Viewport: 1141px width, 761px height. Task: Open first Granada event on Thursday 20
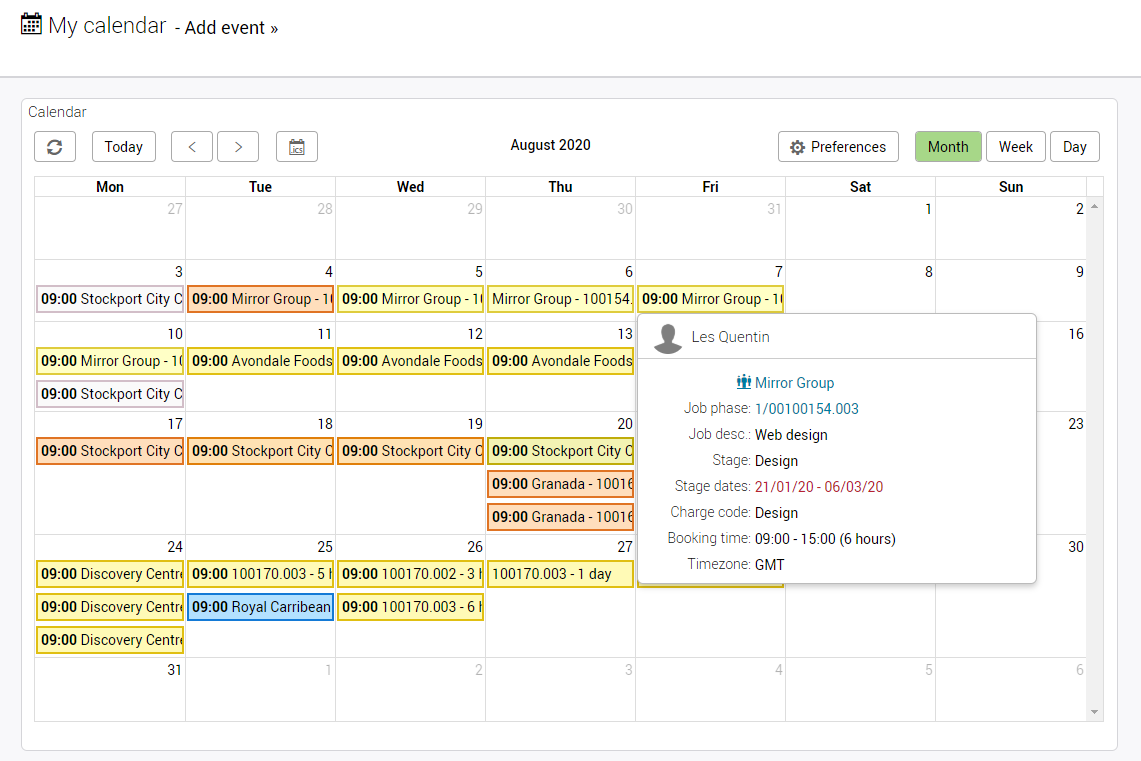[x=560, y=484]
